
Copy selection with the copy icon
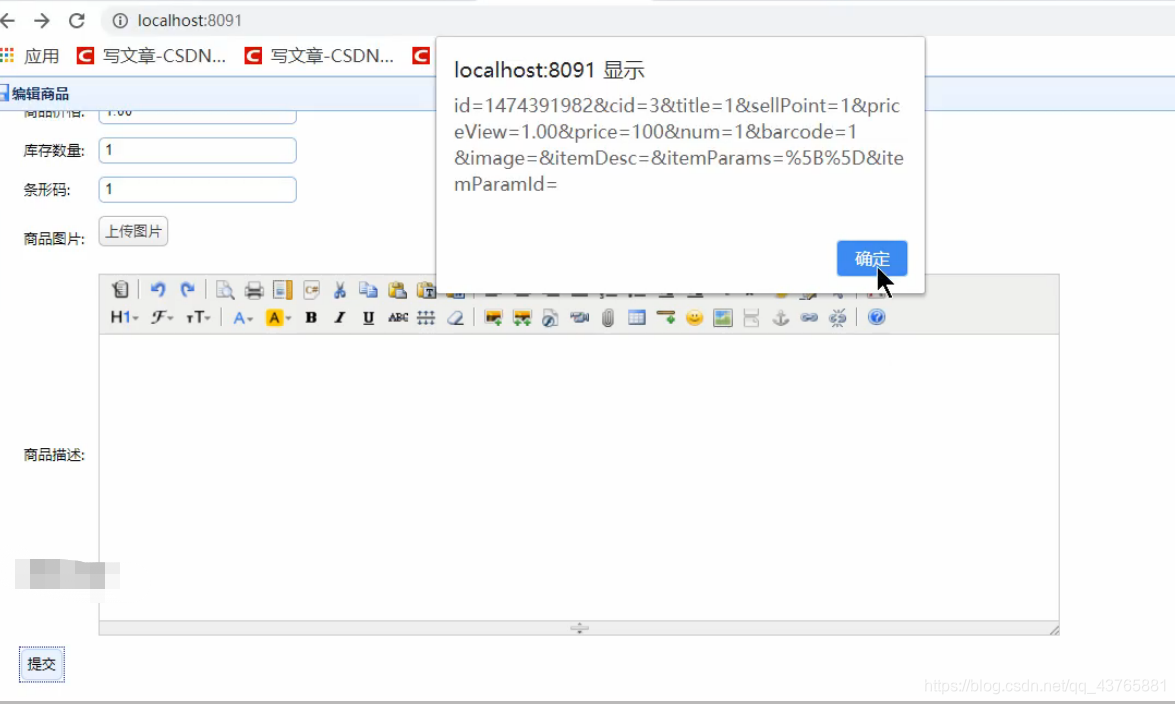pyautogui.click(x=368, y=289)
